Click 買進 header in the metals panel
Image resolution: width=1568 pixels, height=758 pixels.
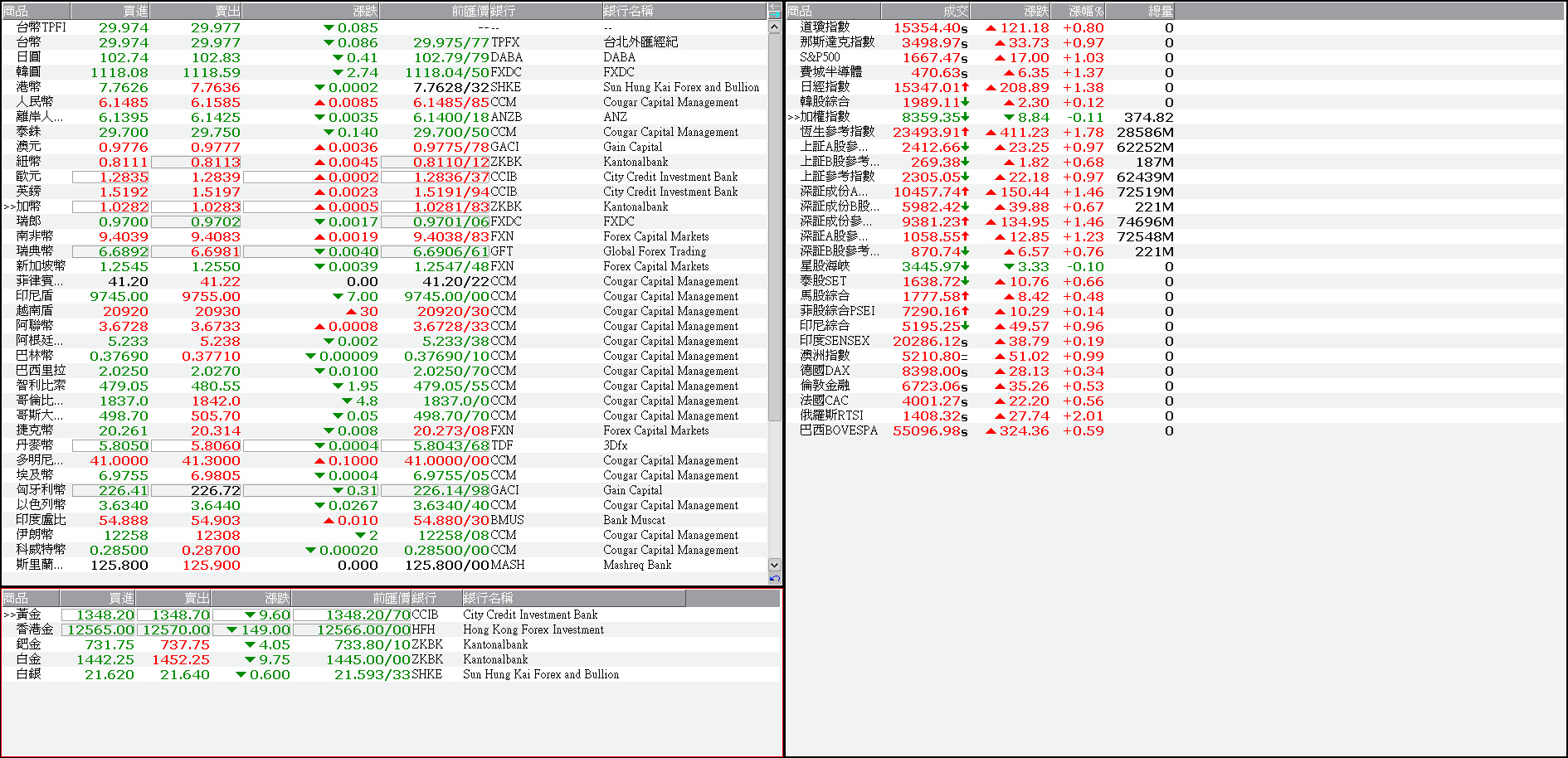98,598
